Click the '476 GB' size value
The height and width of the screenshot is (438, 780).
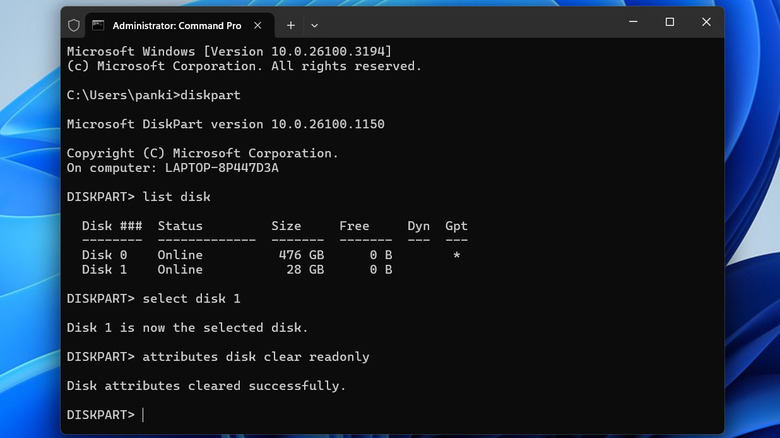[x=301, y=255]
